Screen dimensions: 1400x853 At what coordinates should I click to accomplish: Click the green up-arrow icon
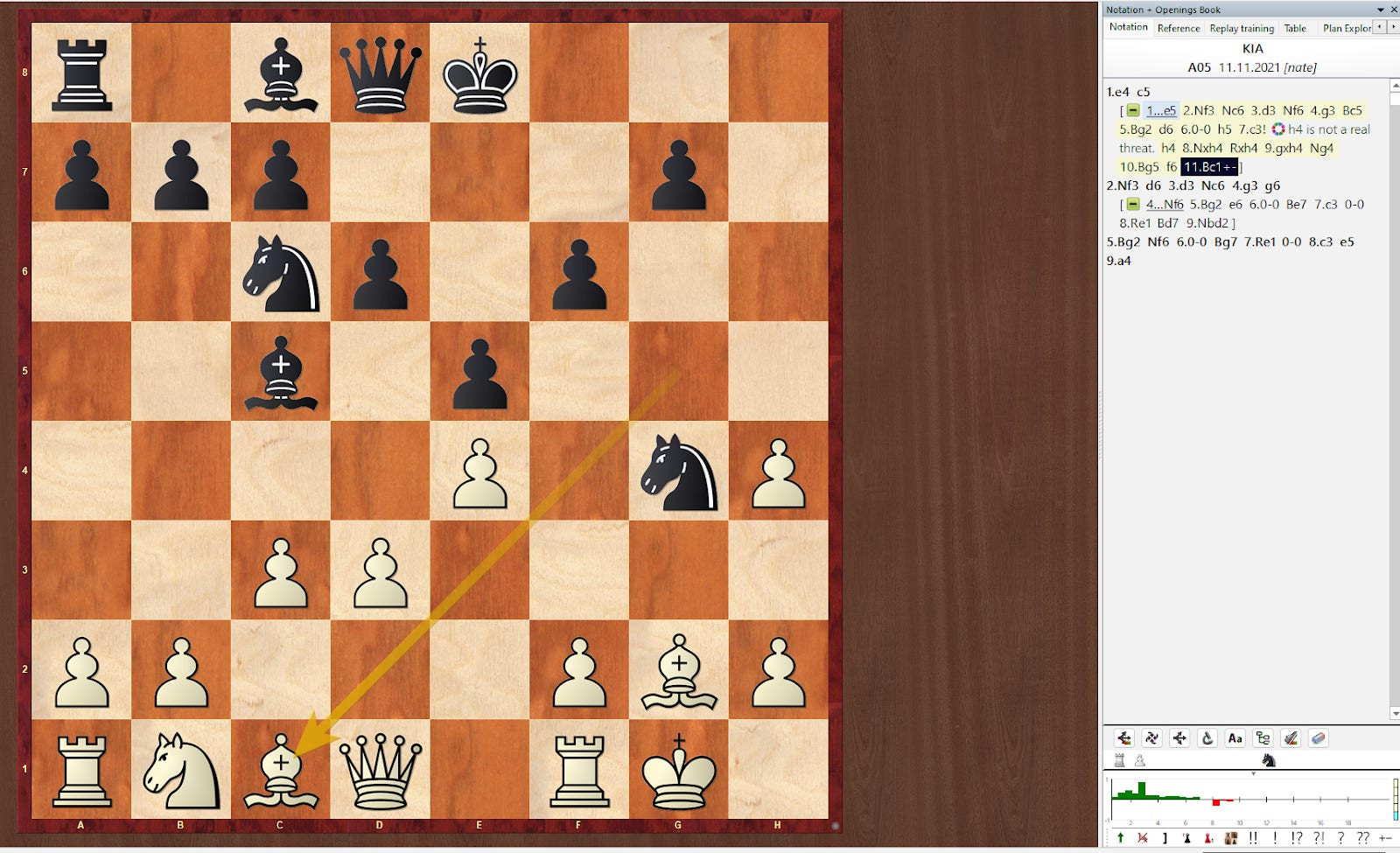point(1120,837)
